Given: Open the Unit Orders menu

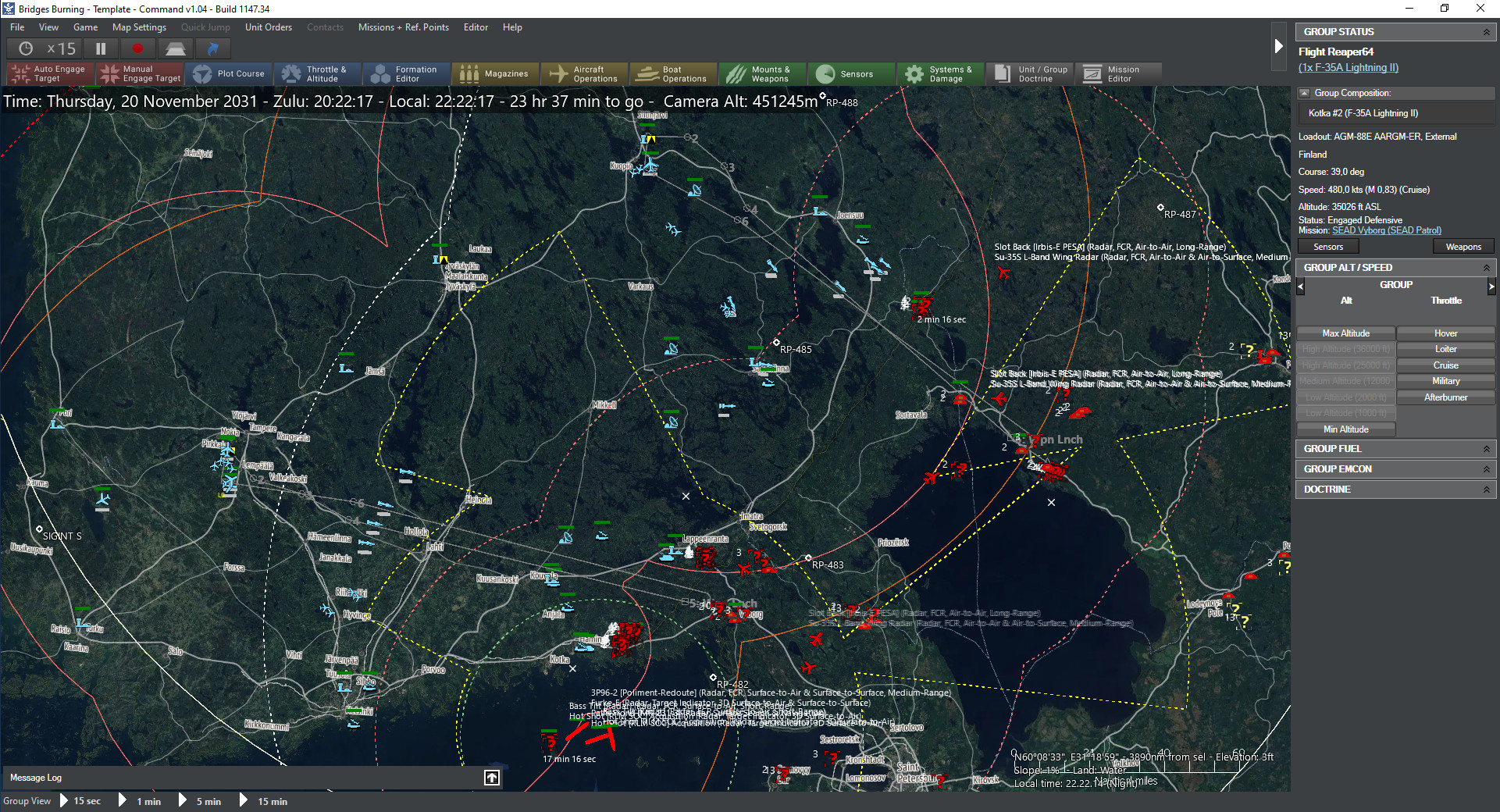Looking at the screenshot, I should (268, 27).
